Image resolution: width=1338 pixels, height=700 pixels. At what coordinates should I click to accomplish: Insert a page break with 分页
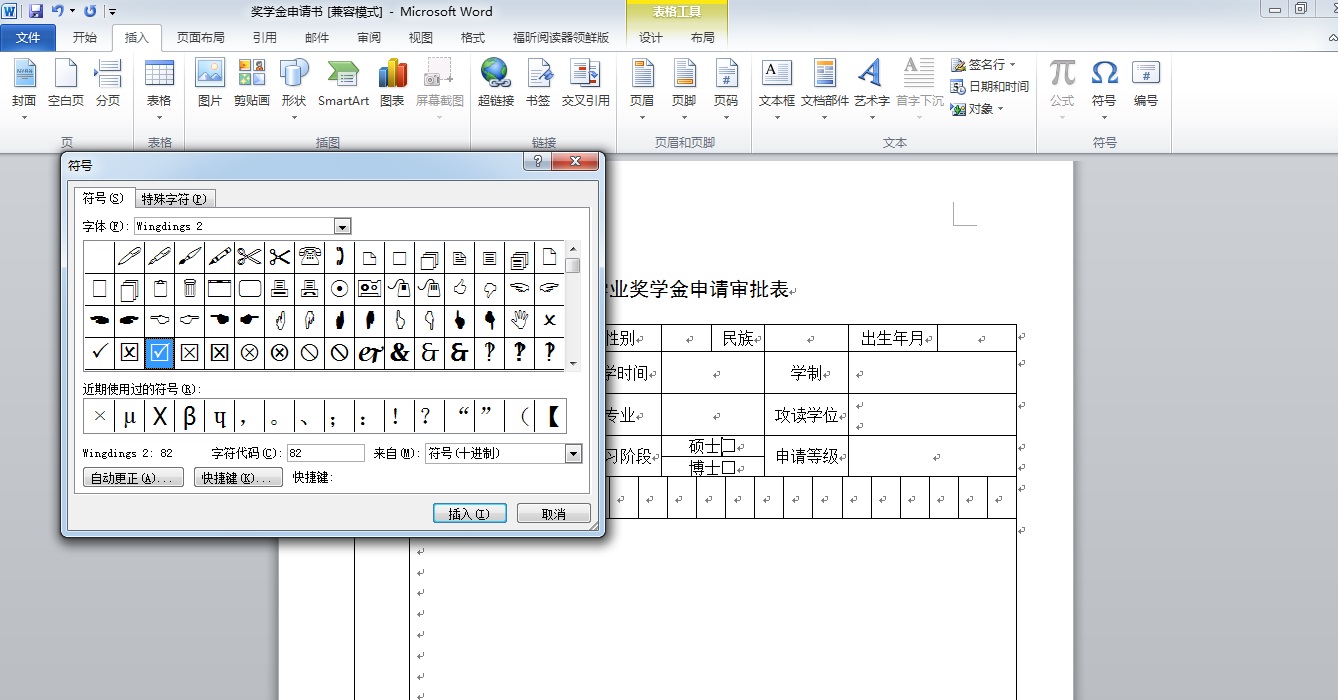coord(108,83)
